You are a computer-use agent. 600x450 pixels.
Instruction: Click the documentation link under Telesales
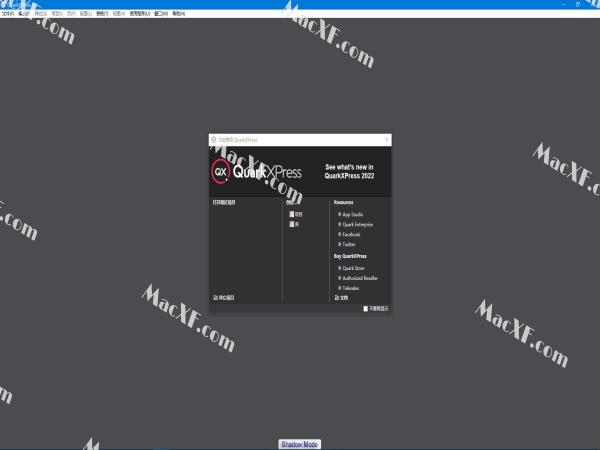pyautogui.click(x=341, y=298)
